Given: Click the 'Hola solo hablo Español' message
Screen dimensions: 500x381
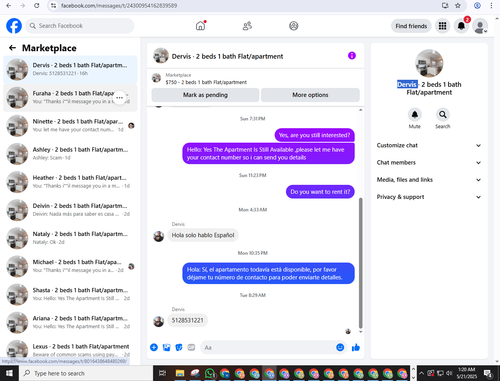Looking at the screenshot, I should 203,235.
